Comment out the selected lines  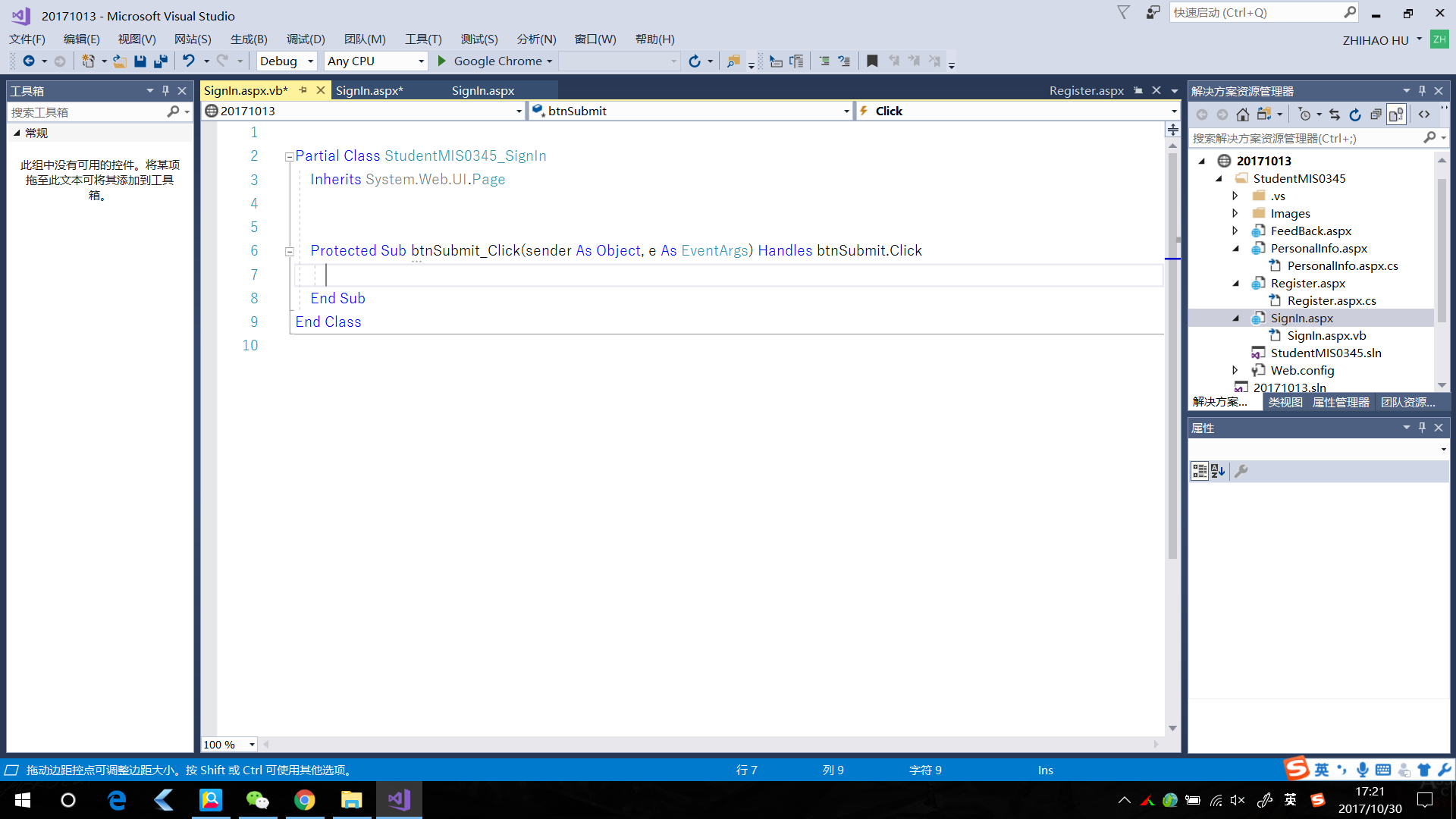[x=824, y=61]
